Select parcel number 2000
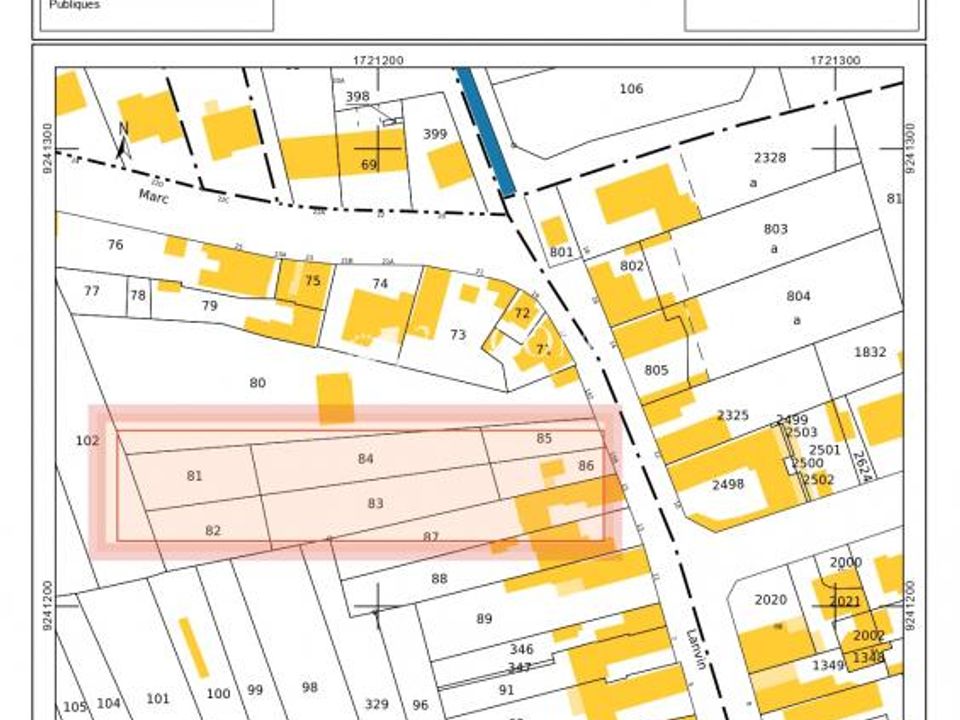Image resolution: width=960 pixels, height=720 pixels. click(x=846, y=562)
